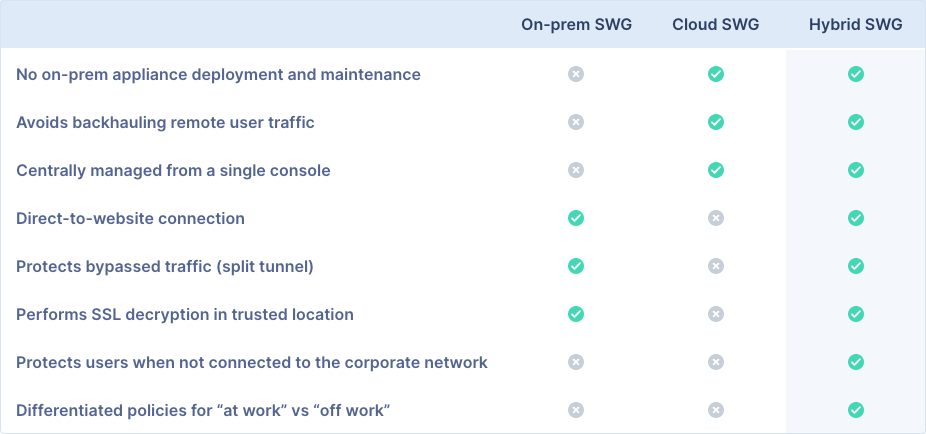Click 'Avoids backhauling remote user traffic' text
This screenshot has width=926, height=434.
[165, 122]
